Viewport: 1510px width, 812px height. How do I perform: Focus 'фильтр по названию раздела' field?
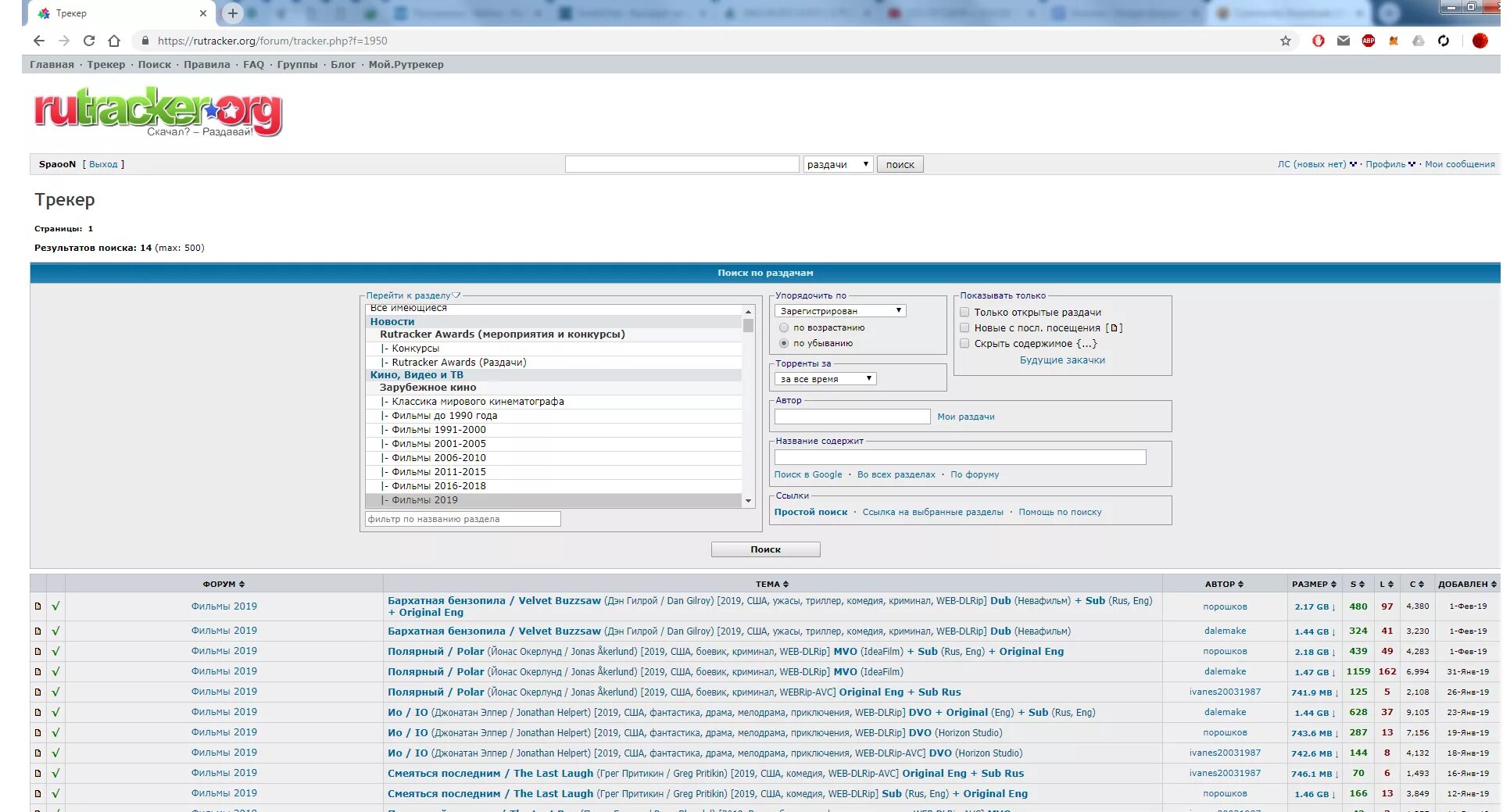463,519
